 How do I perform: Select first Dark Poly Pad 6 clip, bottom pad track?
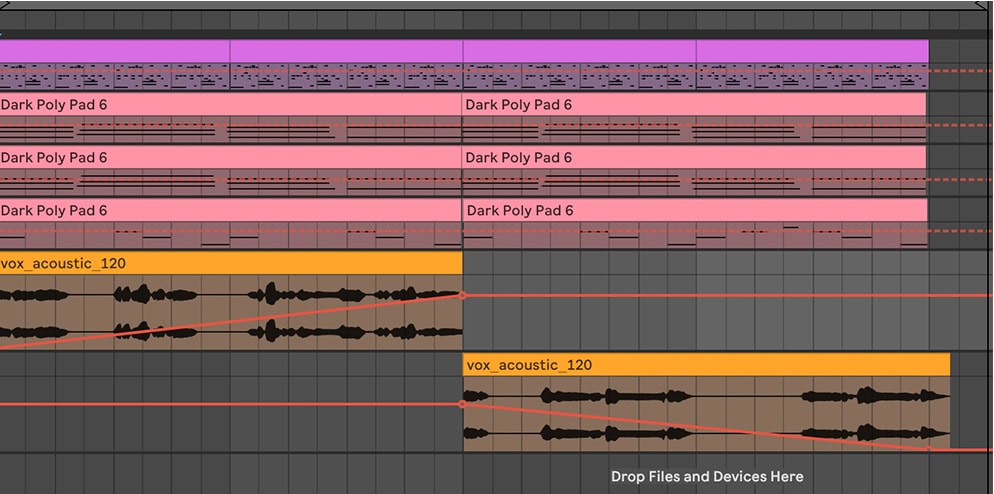(231, 210)
